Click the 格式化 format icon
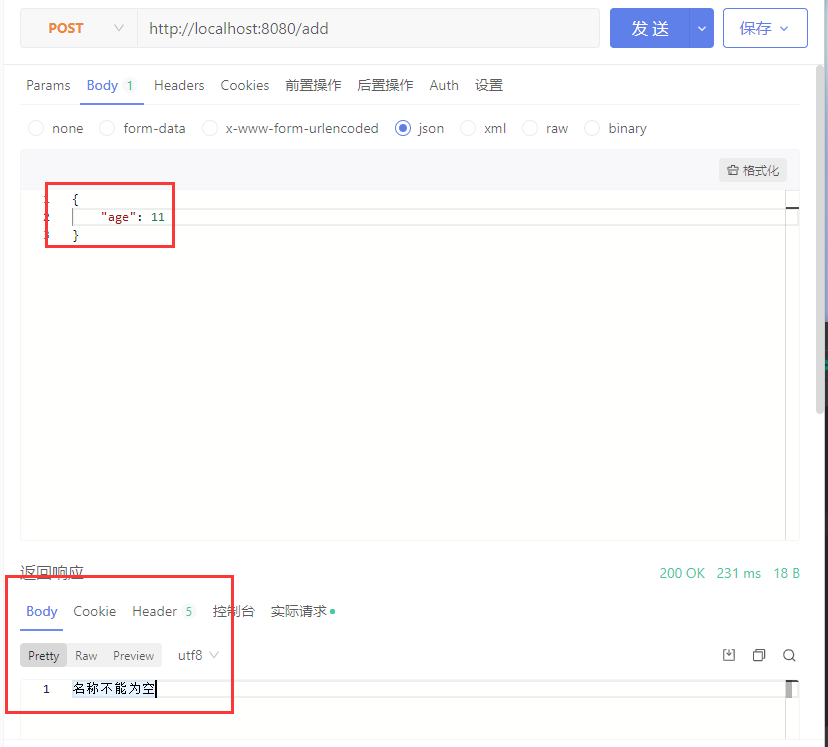 click(752, 170)
